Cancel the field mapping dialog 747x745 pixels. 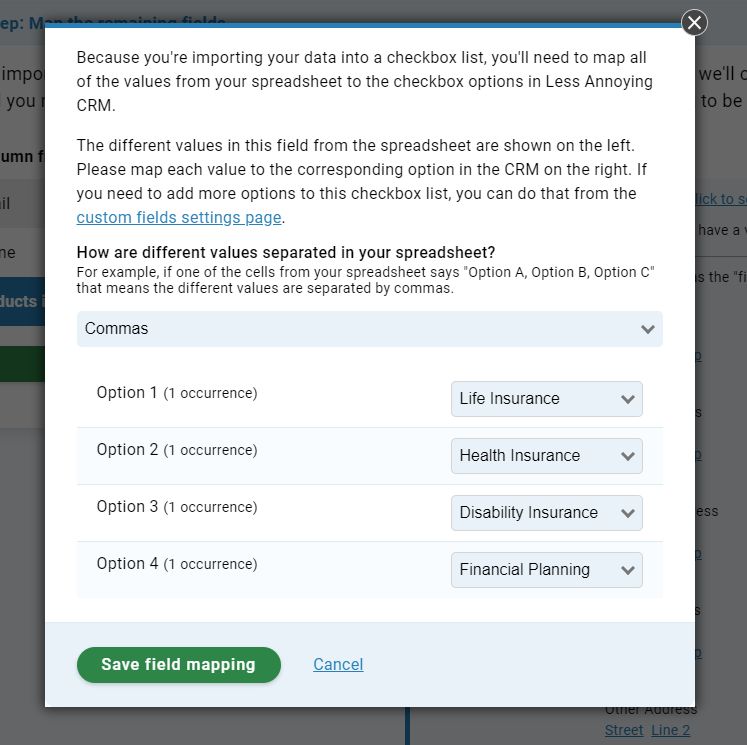(338, 664)
